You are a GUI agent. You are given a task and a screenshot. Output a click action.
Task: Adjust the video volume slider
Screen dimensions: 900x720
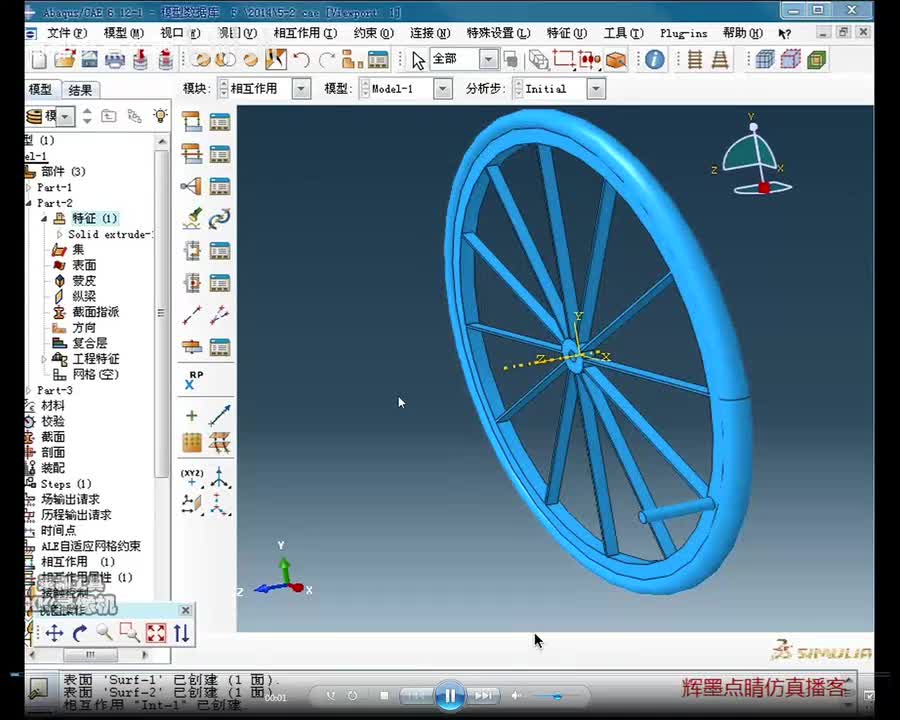(557, 696)
